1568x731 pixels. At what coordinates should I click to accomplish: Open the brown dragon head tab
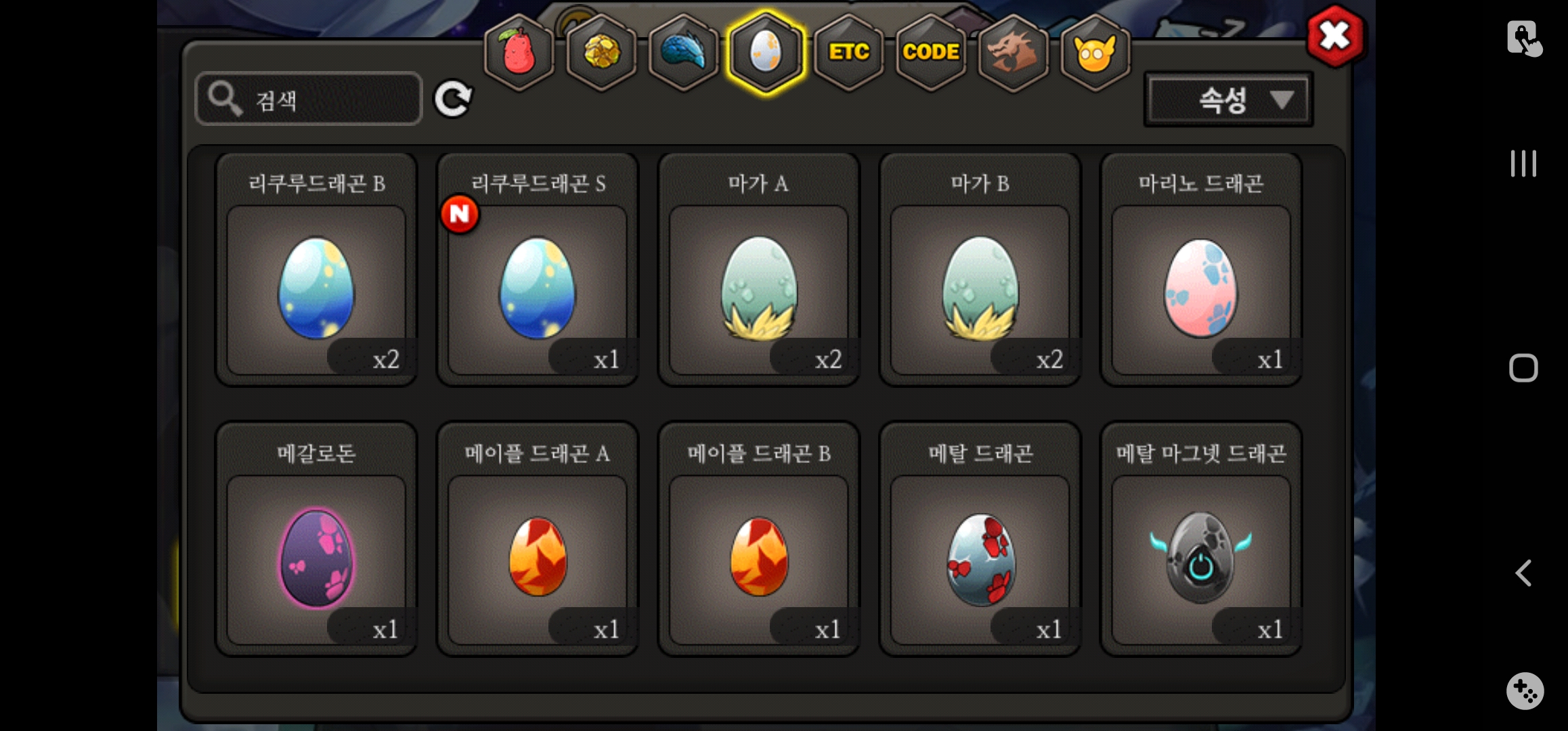coord(1013,52)
